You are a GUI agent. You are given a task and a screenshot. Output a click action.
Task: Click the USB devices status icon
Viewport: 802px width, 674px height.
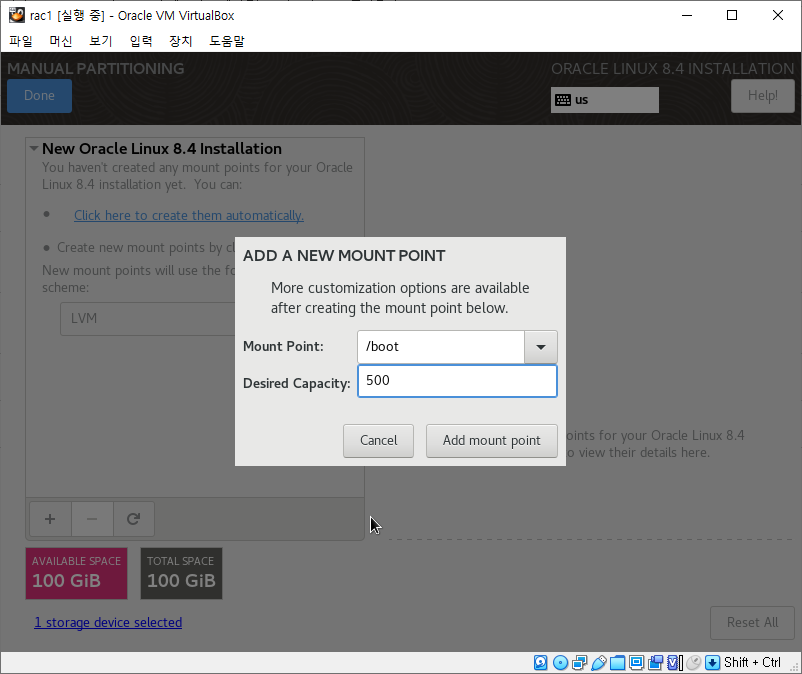coord(598,663)
